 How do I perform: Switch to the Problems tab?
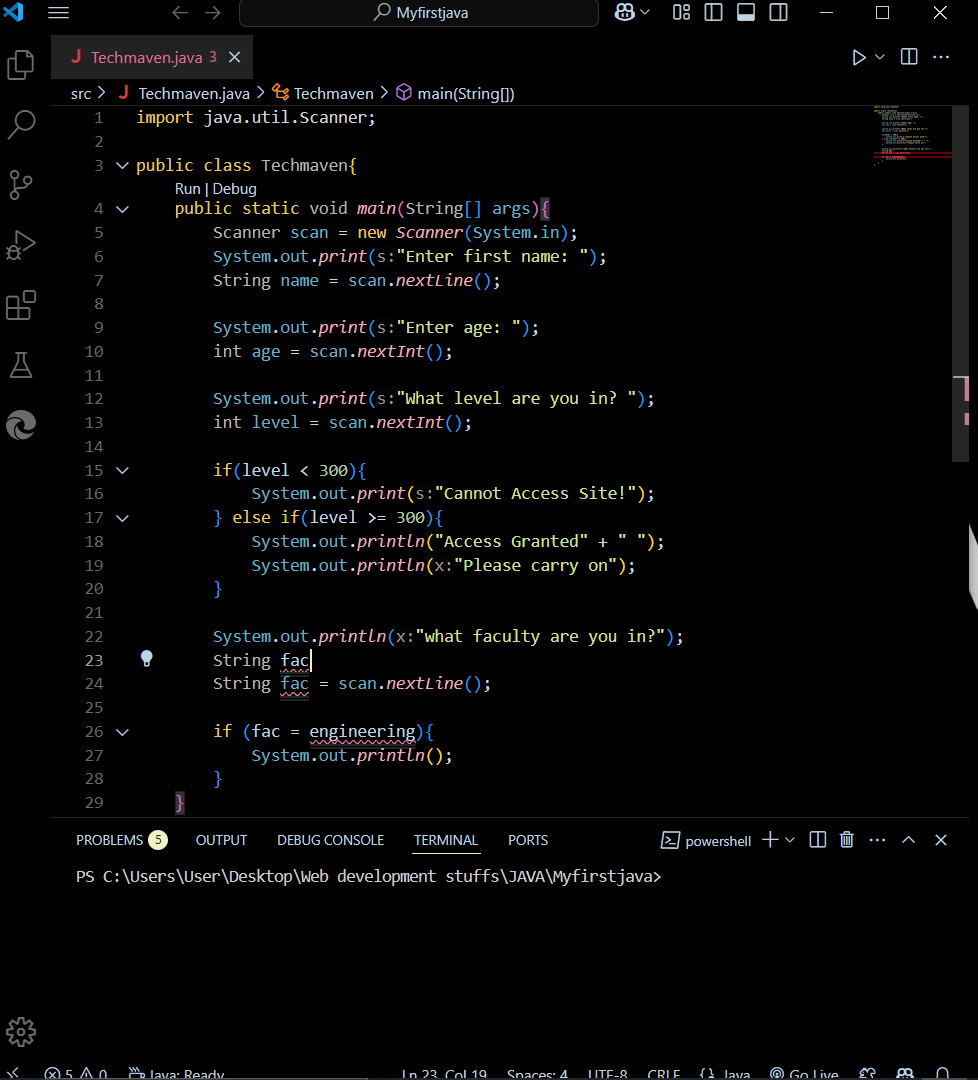point(121,840)
